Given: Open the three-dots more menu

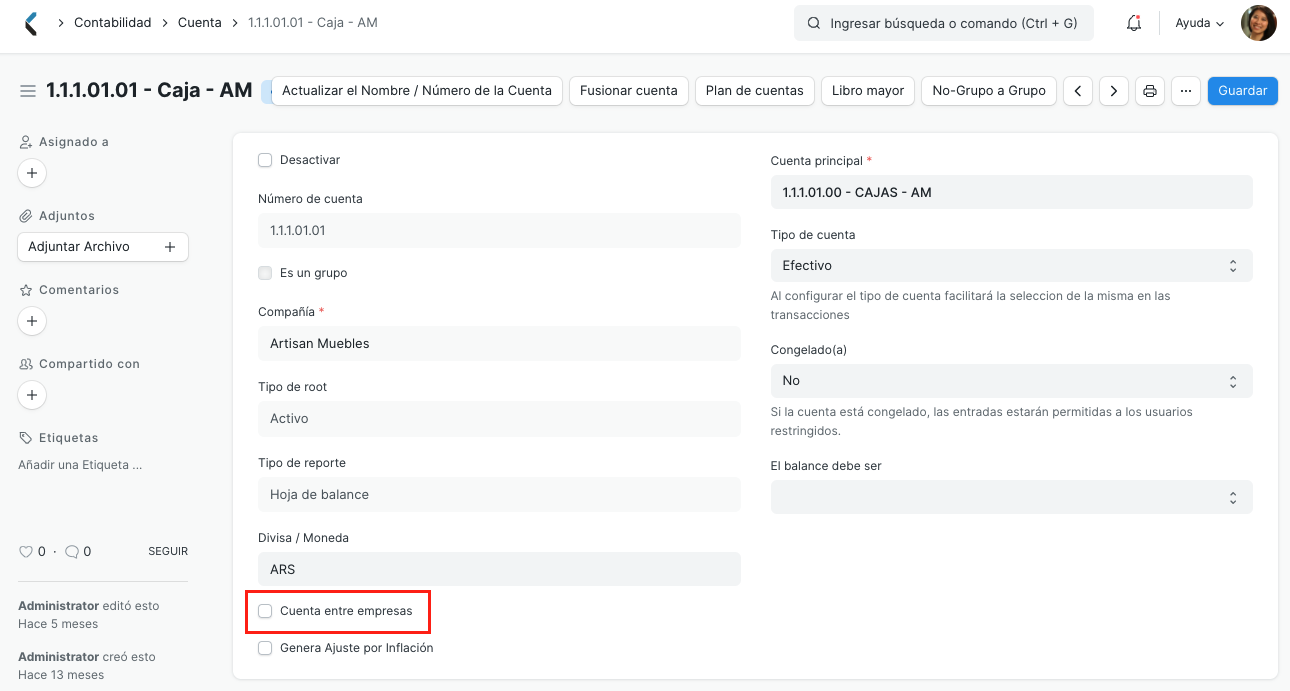Looking at the screenshot, I should click(x=1186, y=90).
